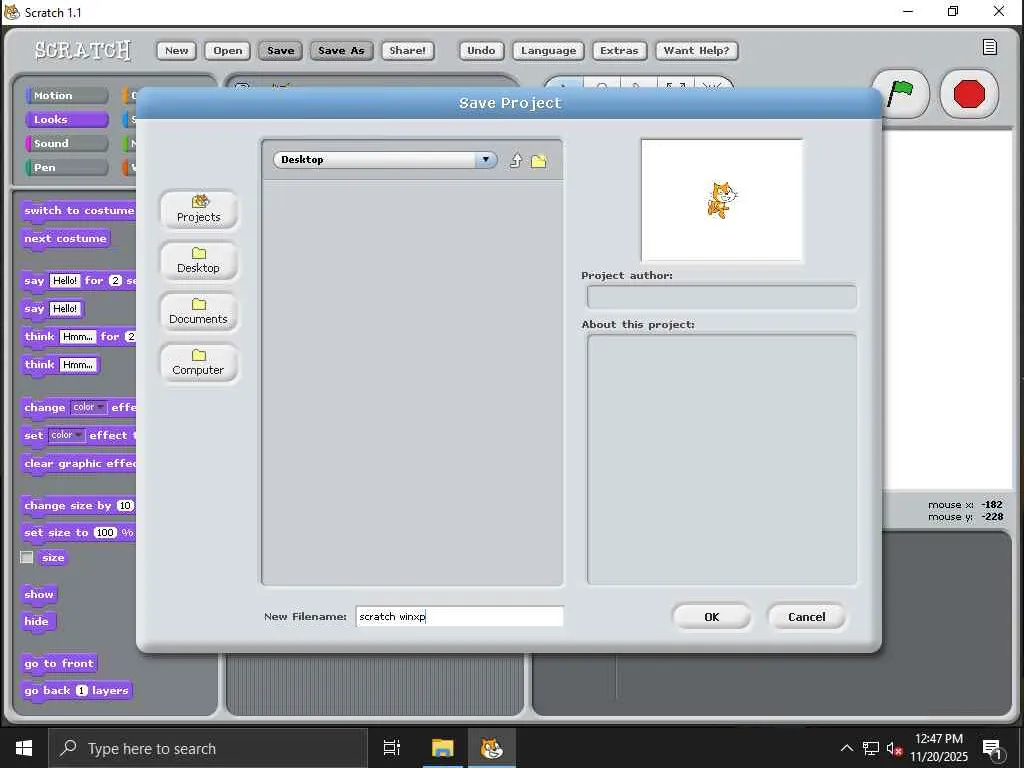The image size is (1024, 768).
Task: Click Save in the top toolbar
Action: [281, 50]
